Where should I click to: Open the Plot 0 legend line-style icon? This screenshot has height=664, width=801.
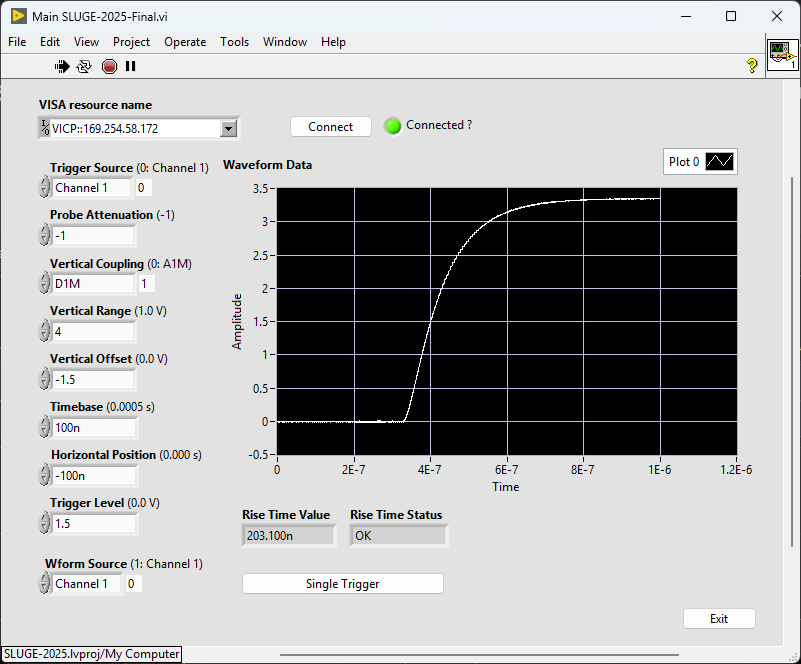pos(721,161)
